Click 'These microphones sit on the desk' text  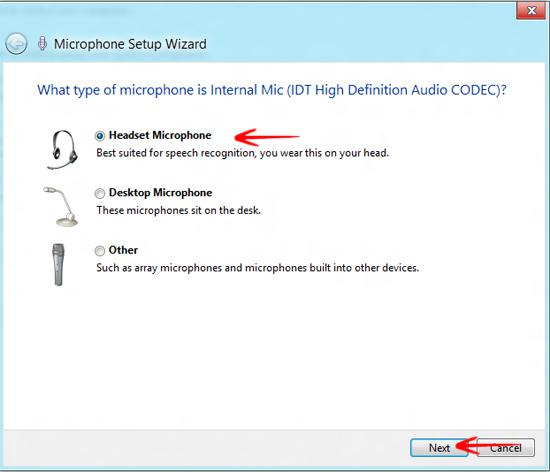click(179, 210)
